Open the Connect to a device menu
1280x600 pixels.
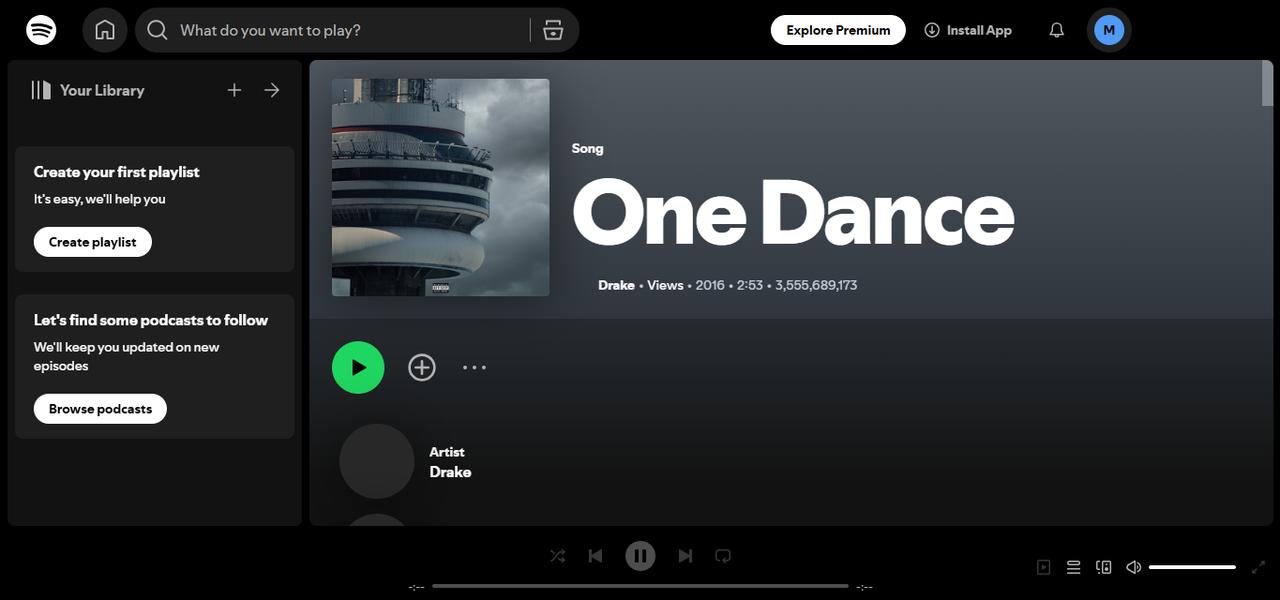click(1103, 566)
